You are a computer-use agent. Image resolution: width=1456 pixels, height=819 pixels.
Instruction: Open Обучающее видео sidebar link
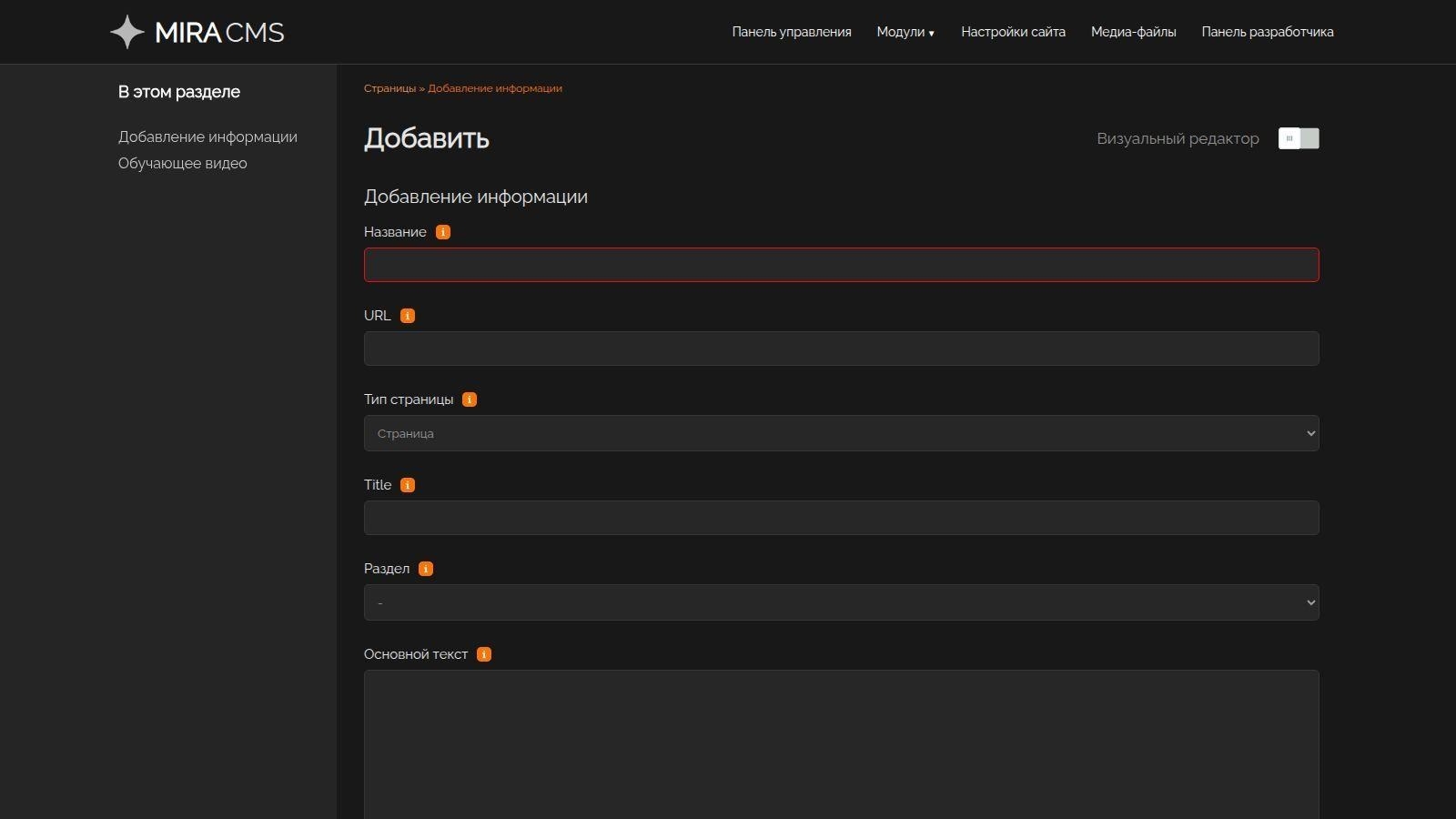pos(183,164)
